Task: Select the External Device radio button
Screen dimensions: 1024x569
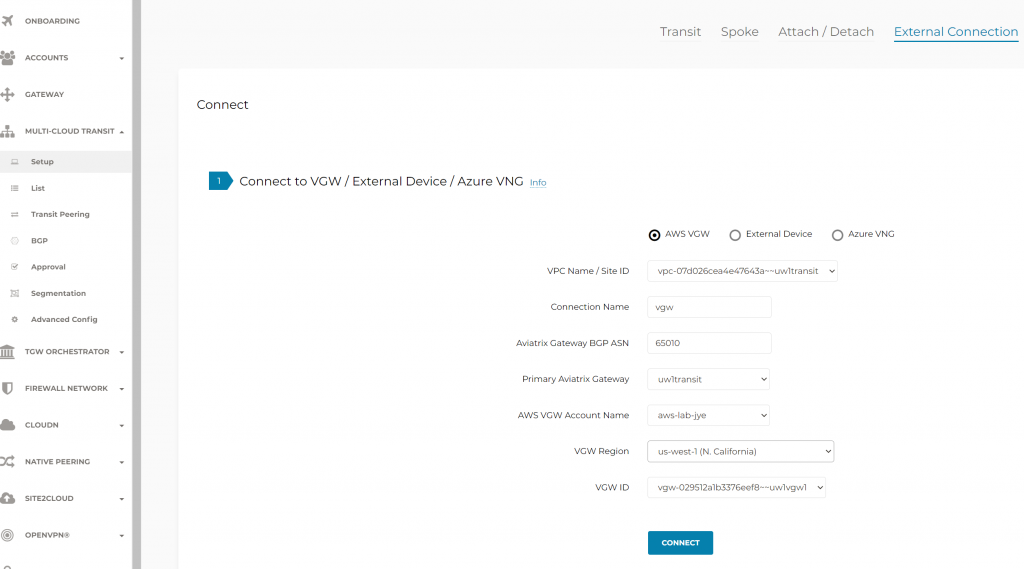Action: click(x=735, y=235)
